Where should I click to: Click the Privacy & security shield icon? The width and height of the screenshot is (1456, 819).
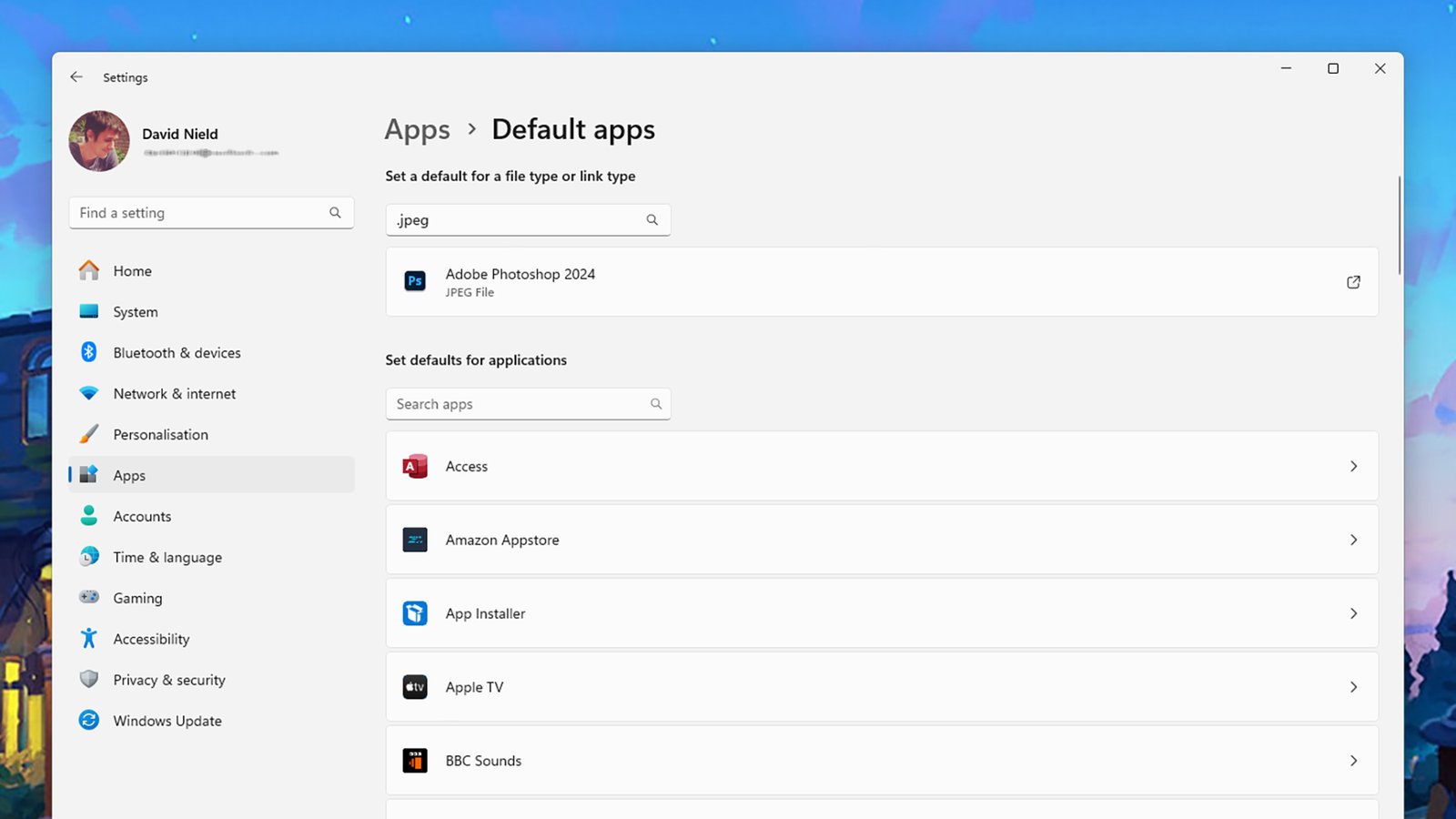(89, 679)
